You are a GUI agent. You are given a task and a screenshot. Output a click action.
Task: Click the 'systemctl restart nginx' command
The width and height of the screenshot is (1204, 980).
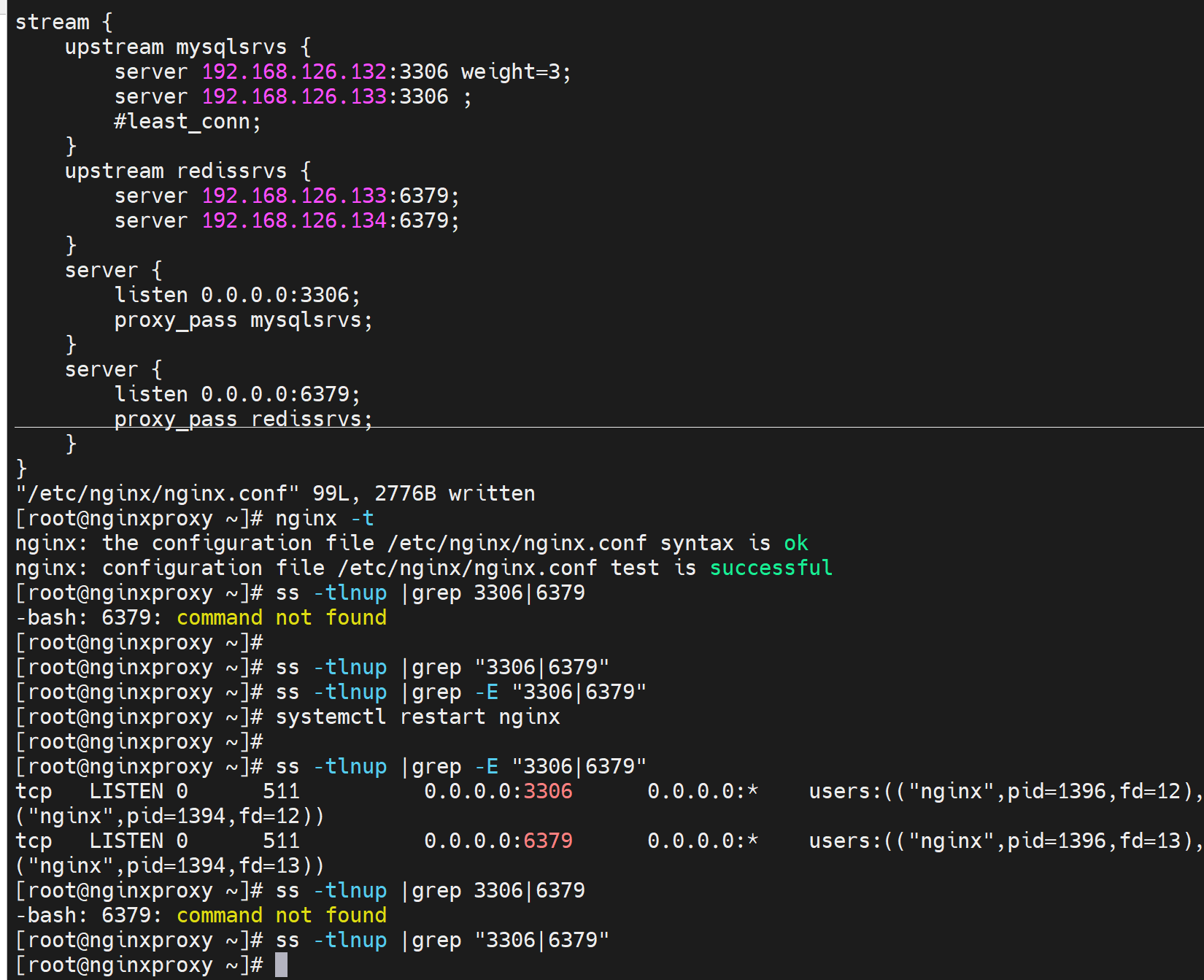[417, 717]
